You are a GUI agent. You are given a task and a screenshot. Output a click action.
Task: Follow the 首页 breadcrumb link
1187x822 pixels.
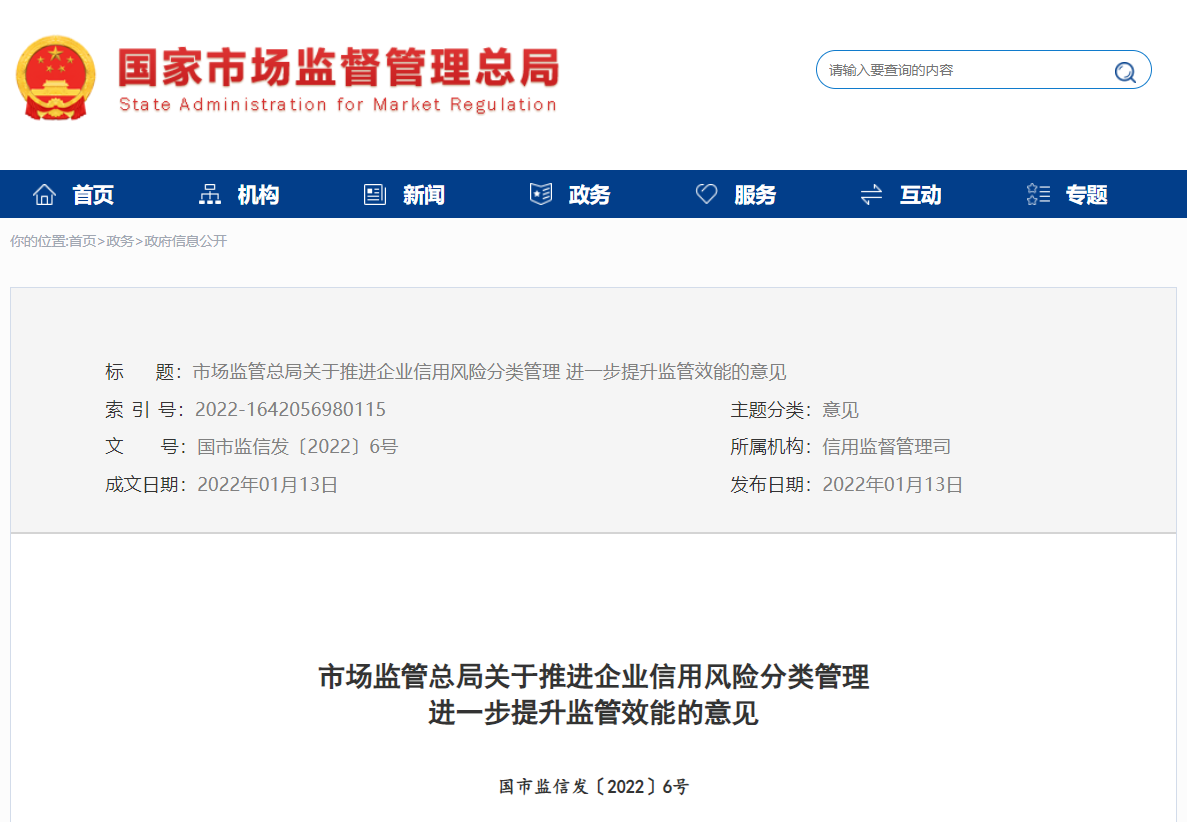83,241
